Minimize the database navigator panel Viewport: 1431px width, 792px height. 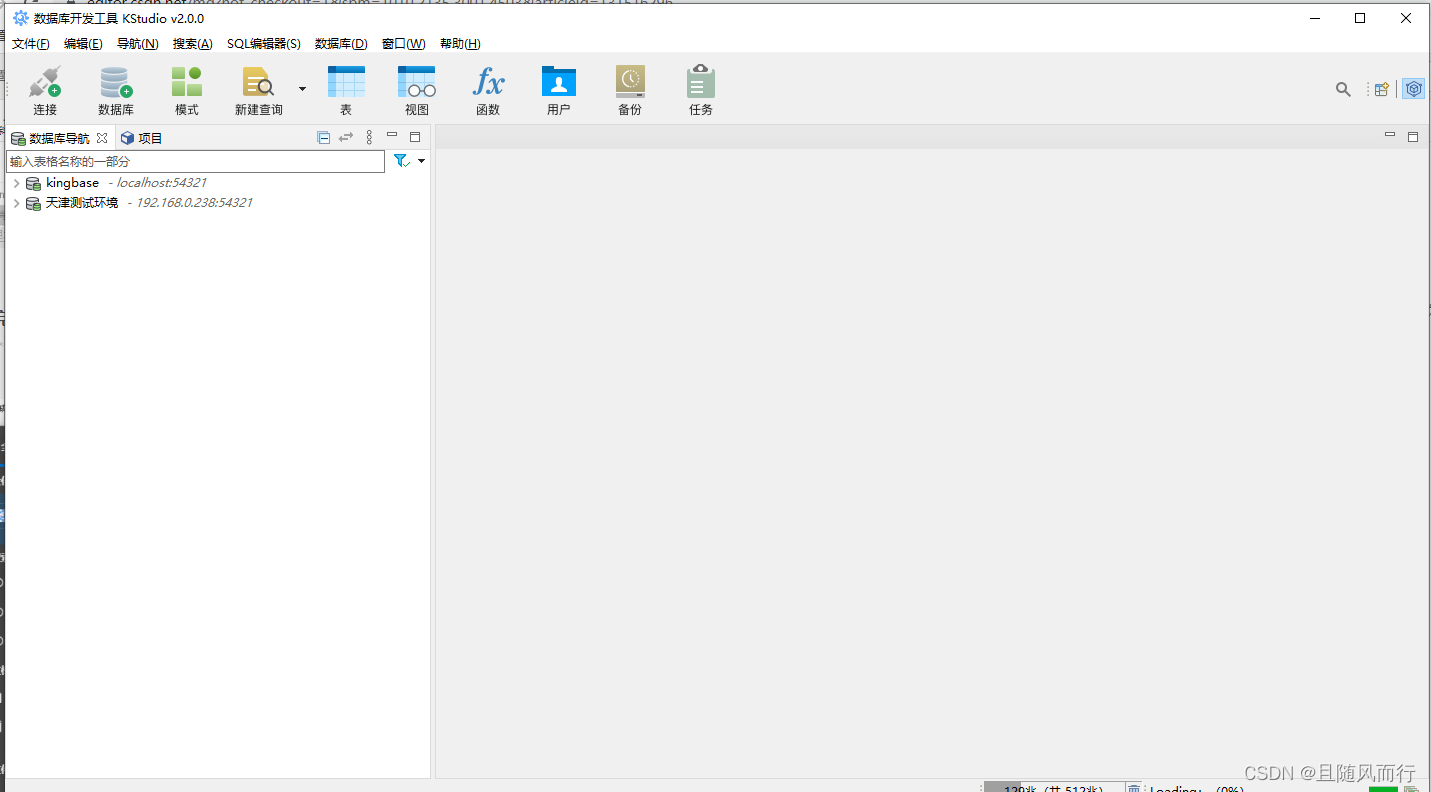[392, 135]
